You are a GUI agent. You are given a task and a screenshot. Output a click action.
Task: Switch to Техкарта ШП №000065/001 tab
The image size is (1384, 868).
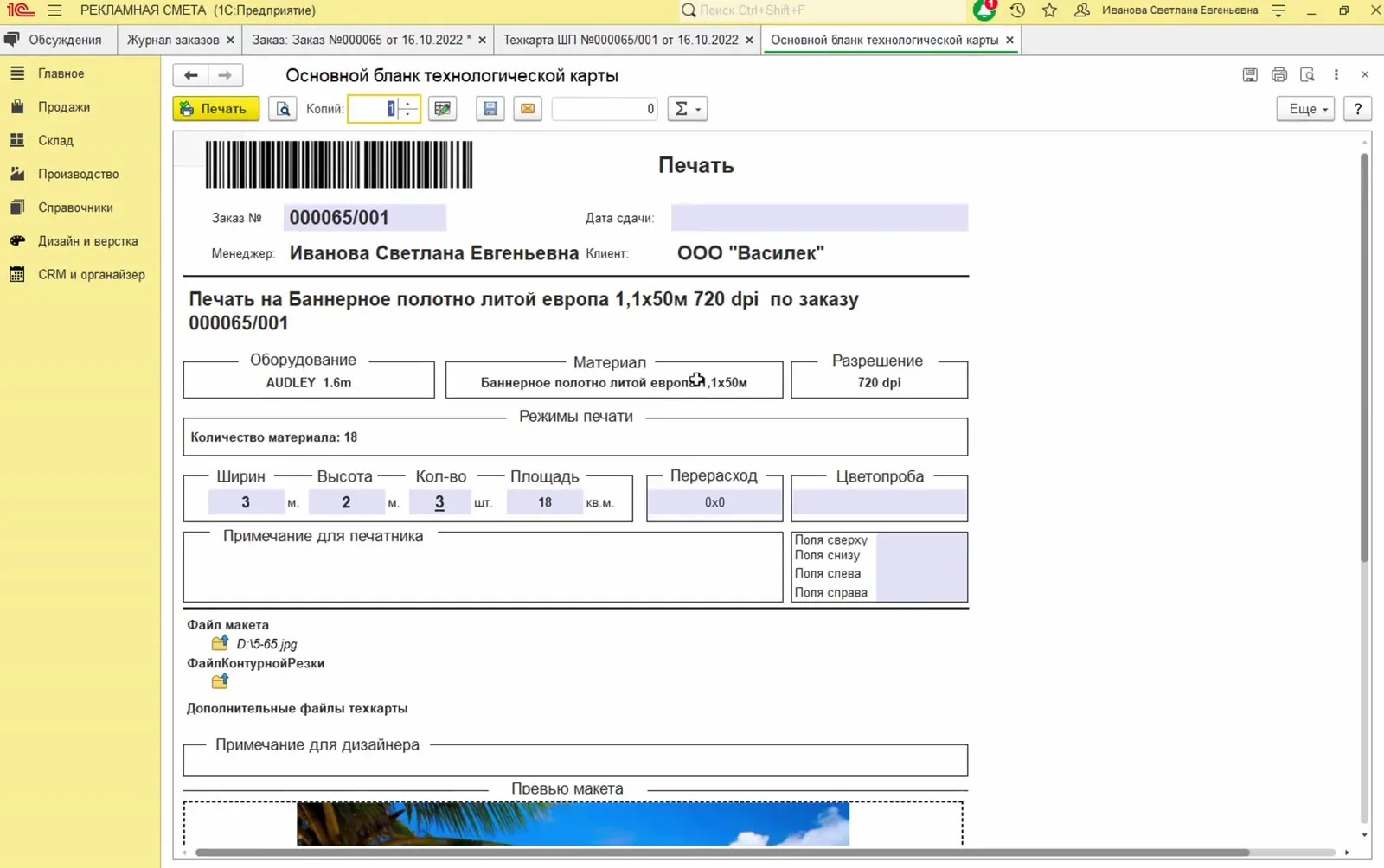621,40
